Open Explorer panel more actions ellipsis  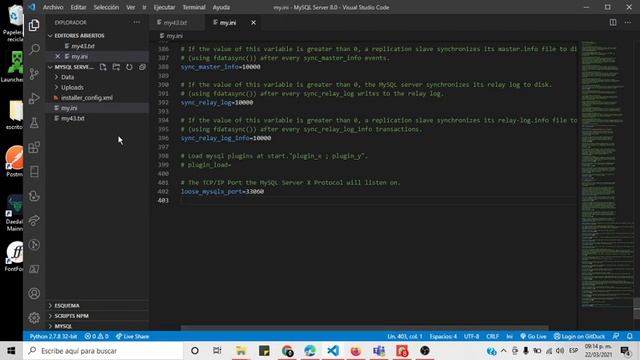137,22
